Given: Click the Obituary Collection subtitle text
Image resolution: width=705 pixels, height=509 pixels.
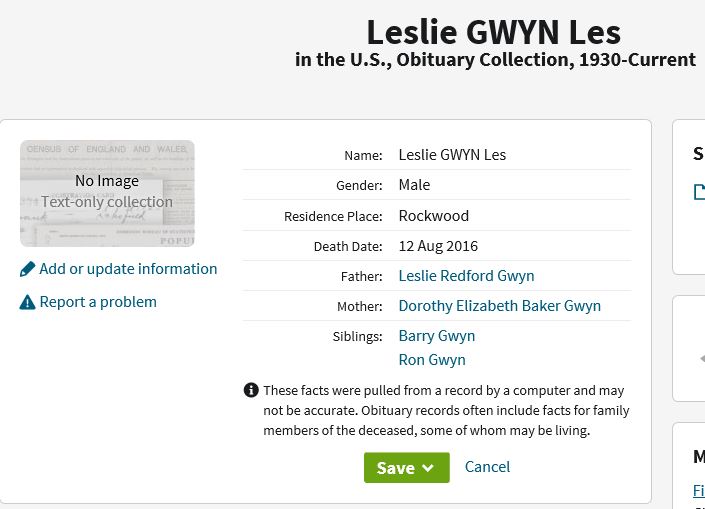Looking at the screenshot, I should (x=495, y=60).
